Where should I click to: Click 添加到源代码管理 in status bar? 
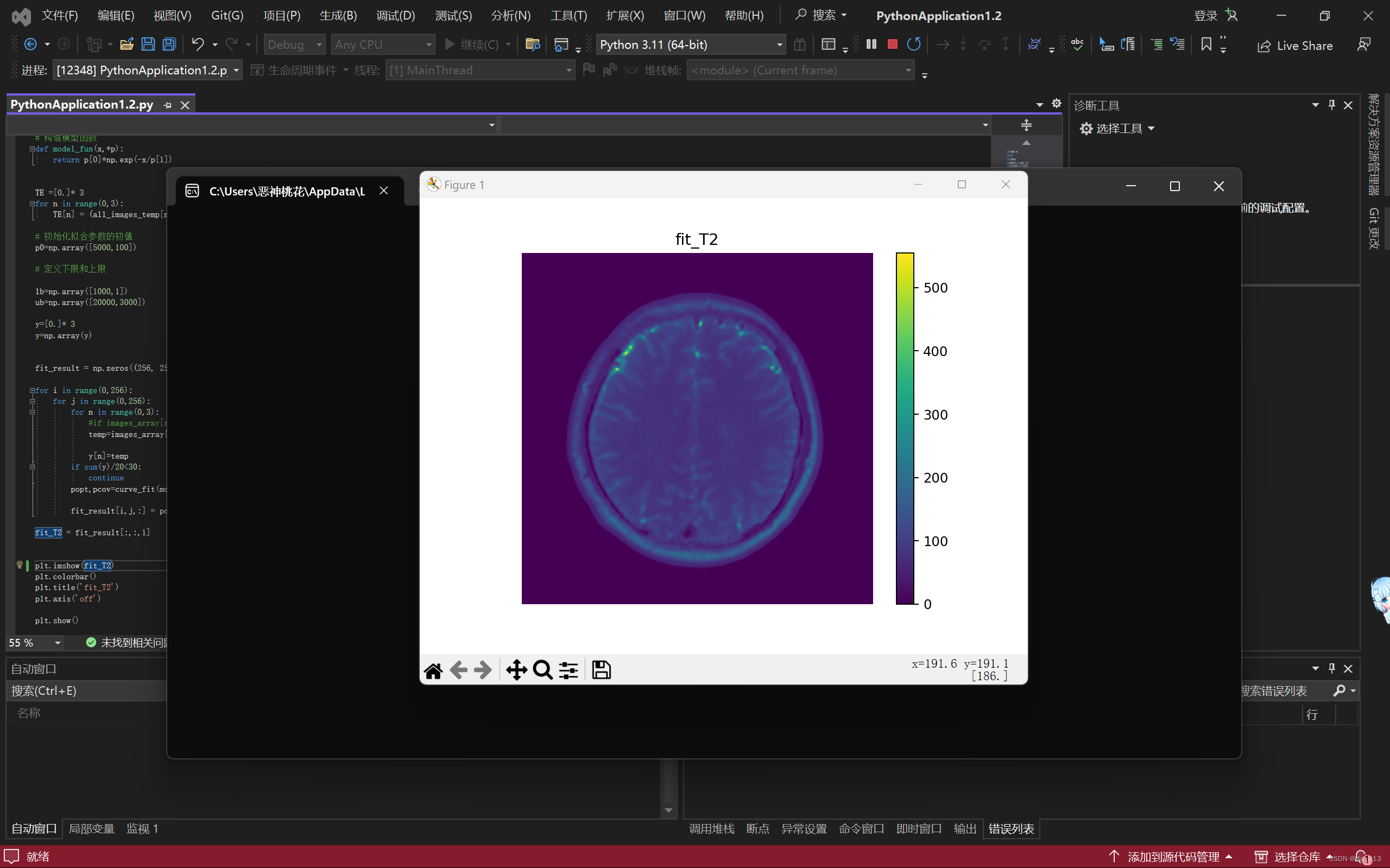[x=1173, y=857]
